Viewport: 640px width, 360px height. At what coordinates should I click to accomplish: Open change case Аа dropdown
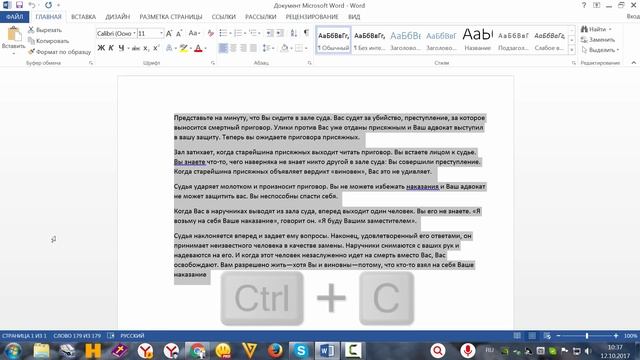194,33
